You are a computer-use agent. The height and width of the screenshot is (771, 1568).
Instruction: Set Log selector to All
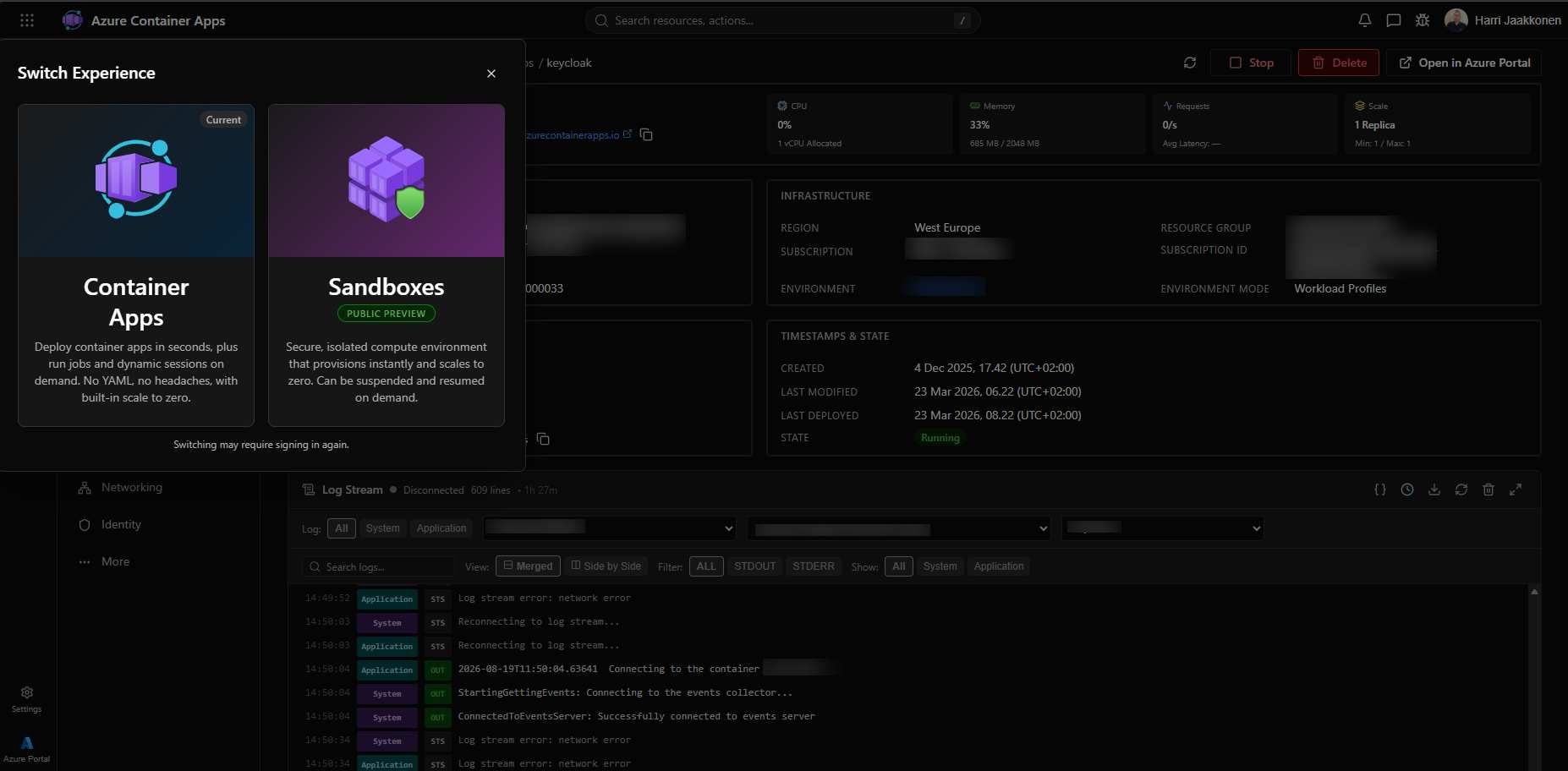(x=342, y=528)
